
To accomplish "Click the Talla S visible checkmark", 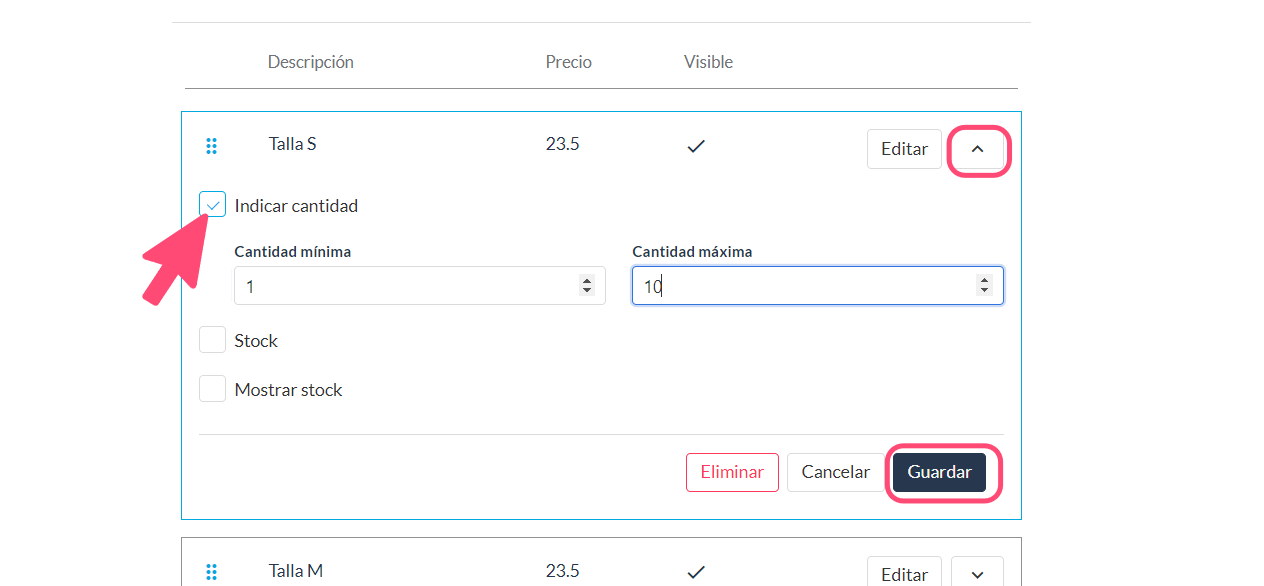I will pos(696,146).
